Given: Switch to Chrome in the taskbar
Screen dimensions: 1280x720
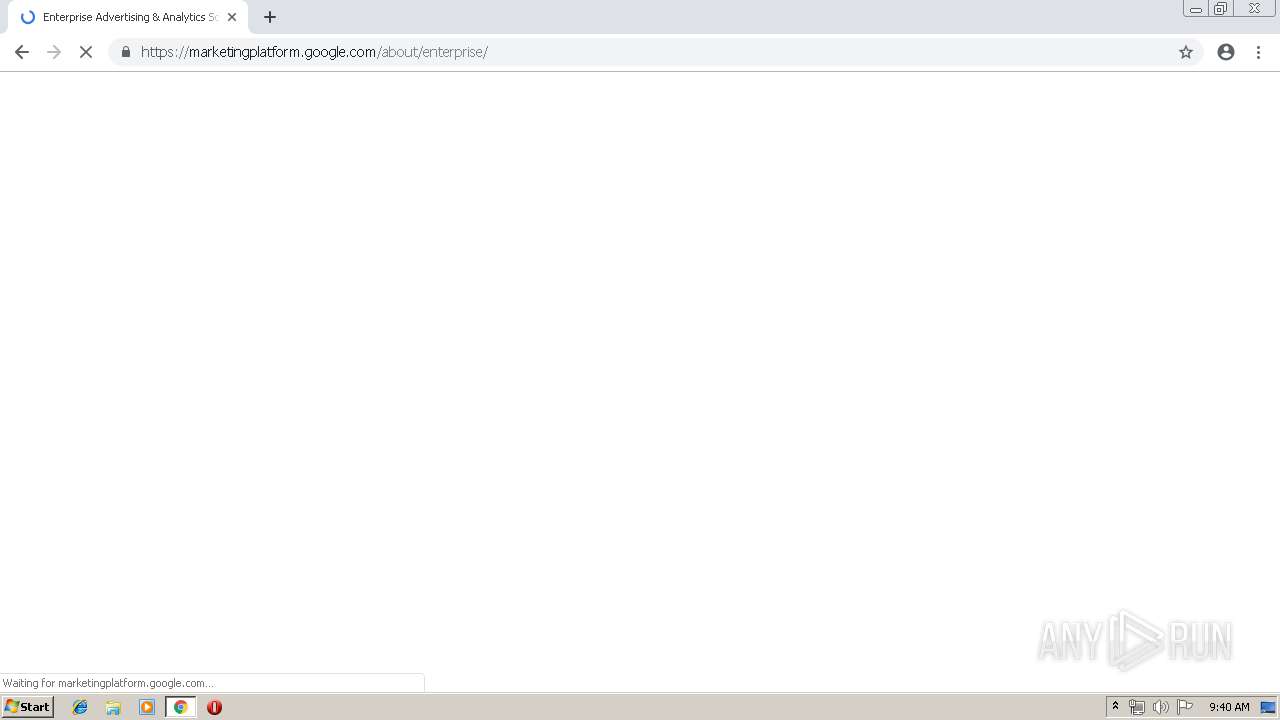Looking at the screenshot, I should tap(181, 707).
